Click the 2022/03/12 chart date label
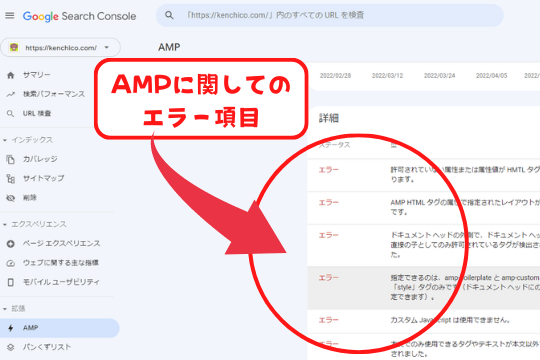 tap(387, 75)
